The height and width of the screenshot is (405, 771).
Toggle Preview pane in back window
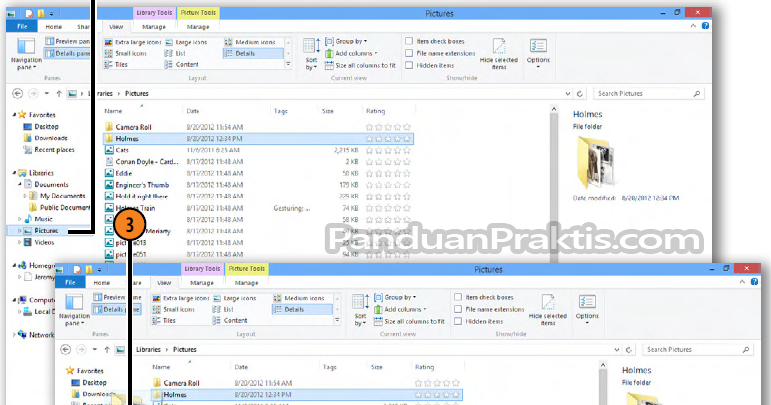(68, 41)
